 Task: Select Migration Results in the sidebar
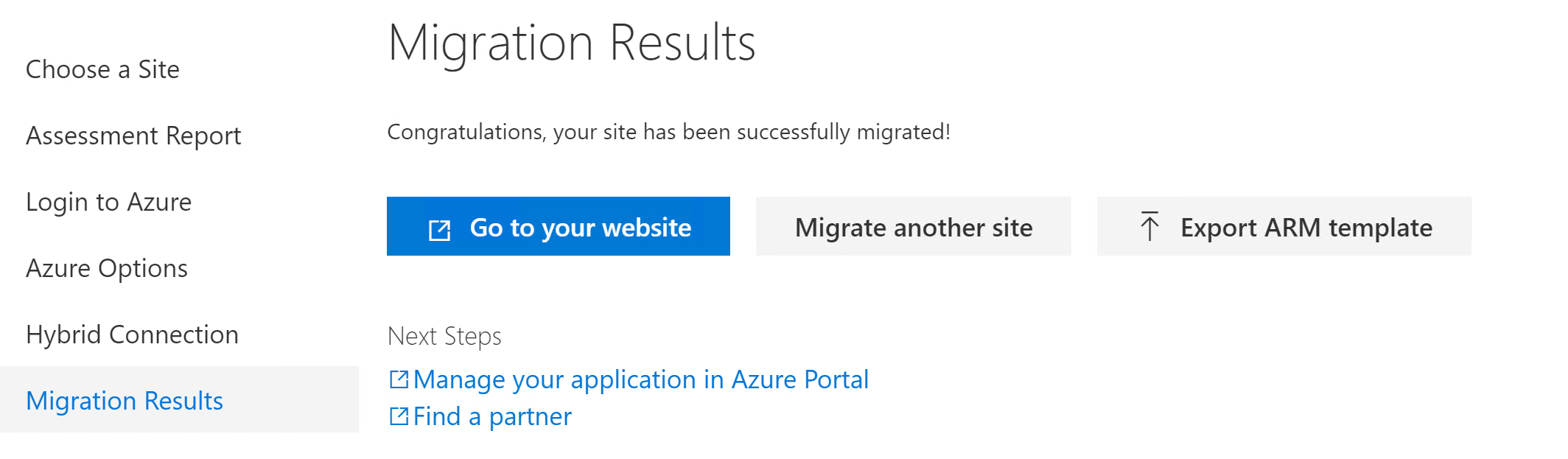(125, 401)
